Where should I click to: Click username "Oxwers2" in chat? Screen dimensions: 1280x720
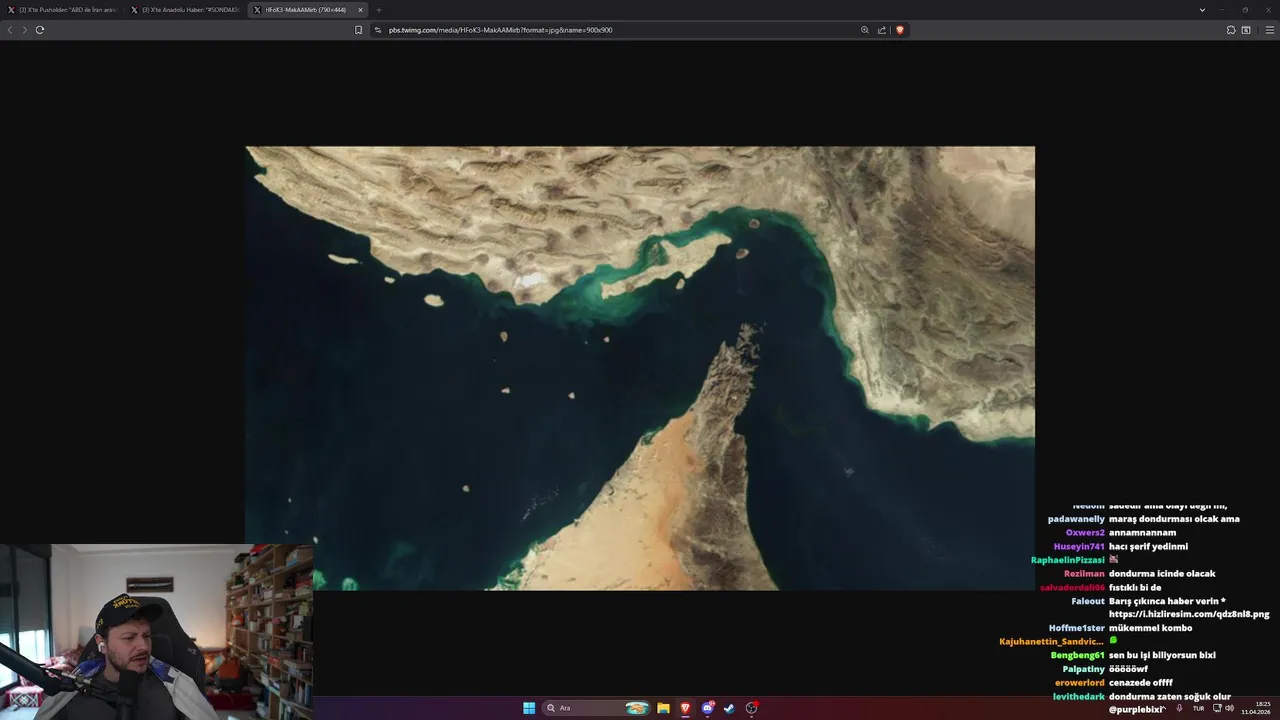(1085, 533)
